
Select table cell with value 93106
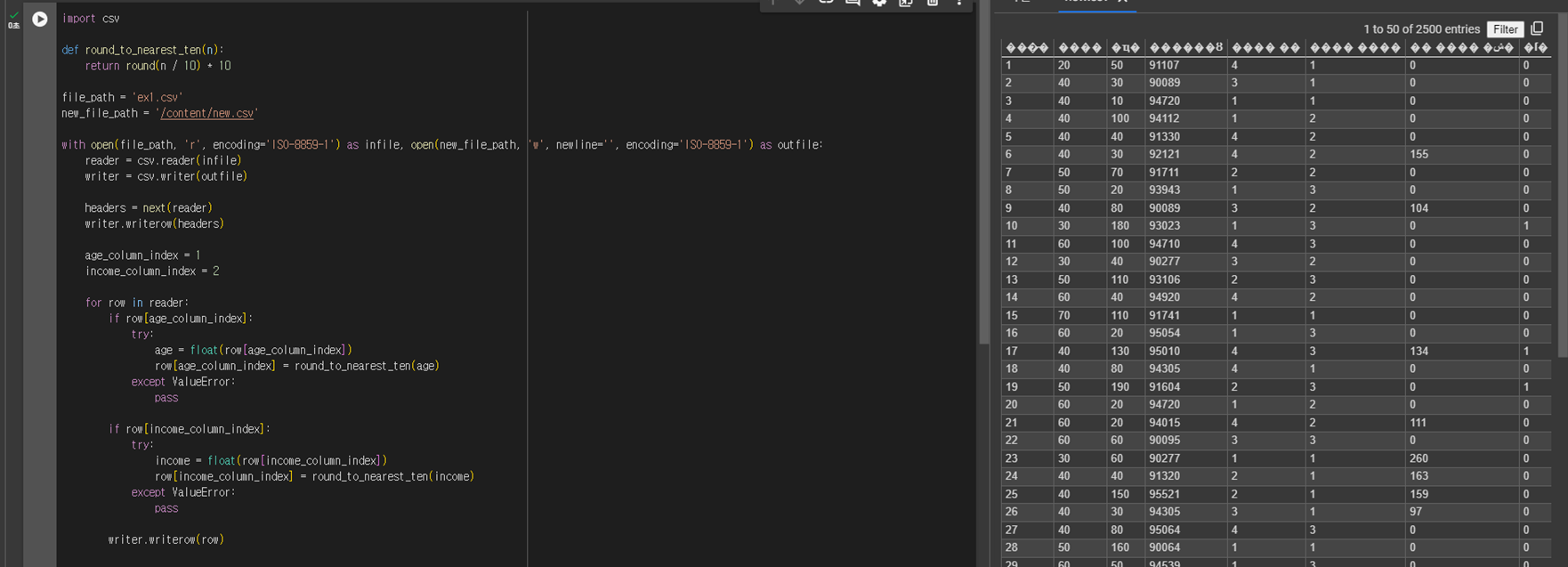click(x=1186, y=279)
